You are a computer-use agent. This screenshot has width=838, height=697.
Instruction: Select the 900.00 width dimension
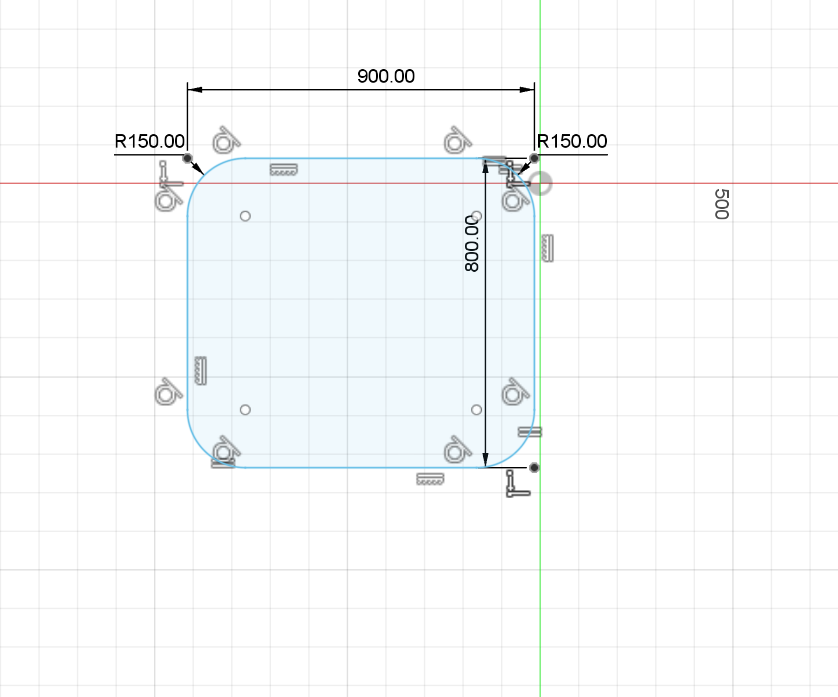coord(385,76)
